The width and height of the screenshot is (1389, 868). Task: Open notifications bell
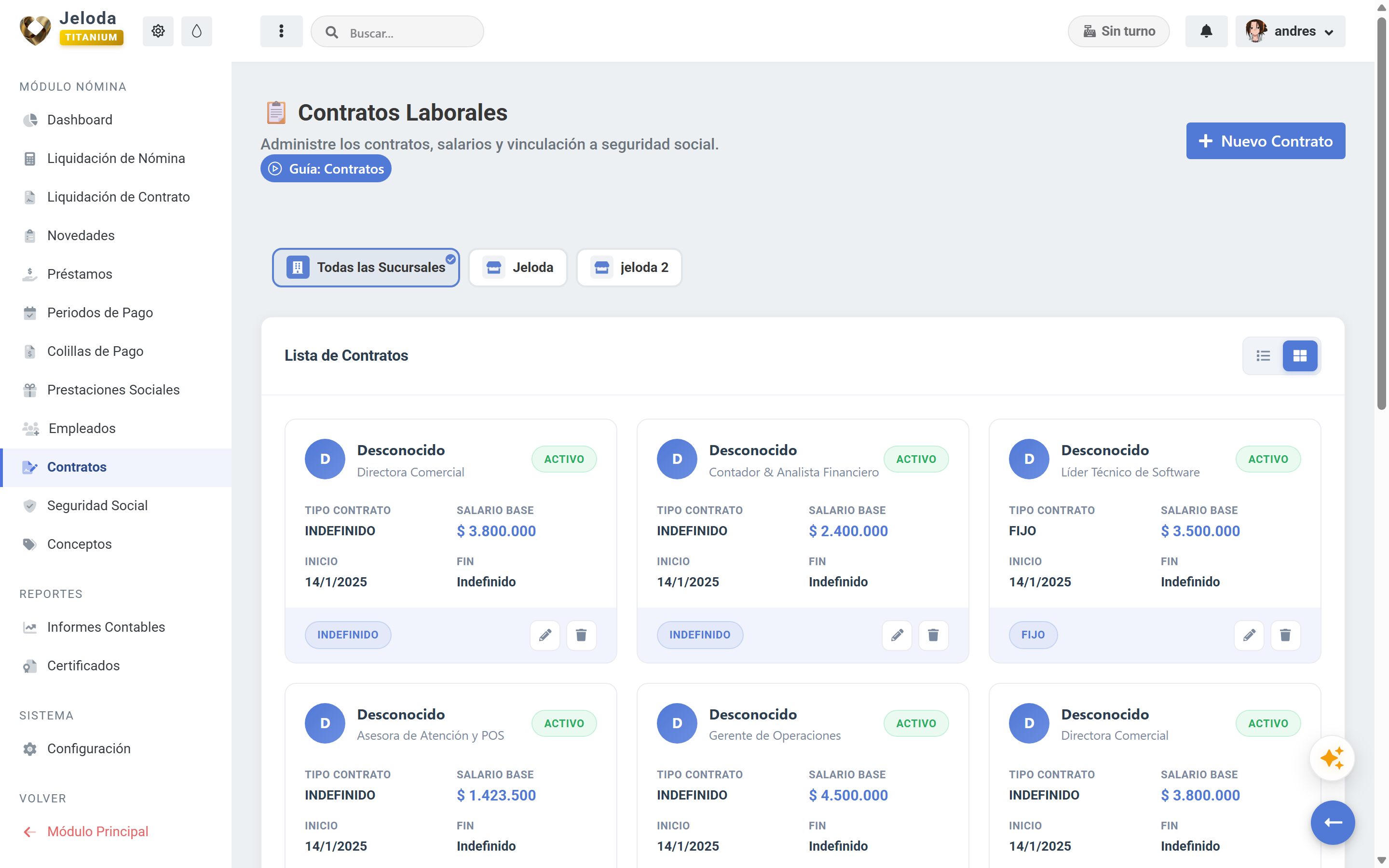pyautogui.click(x=1206, y=31)
